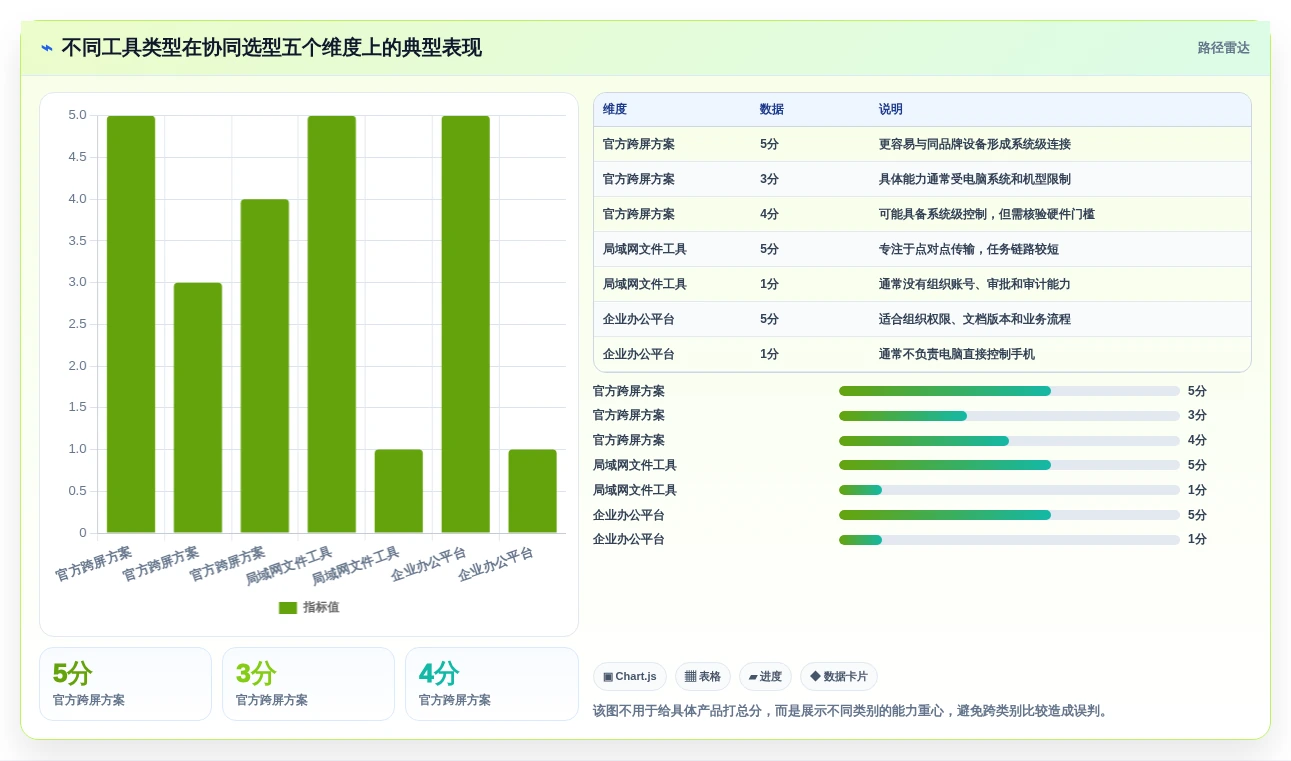
Task: Click the 2.5 y-axis tick label
Action: point(77,324)
